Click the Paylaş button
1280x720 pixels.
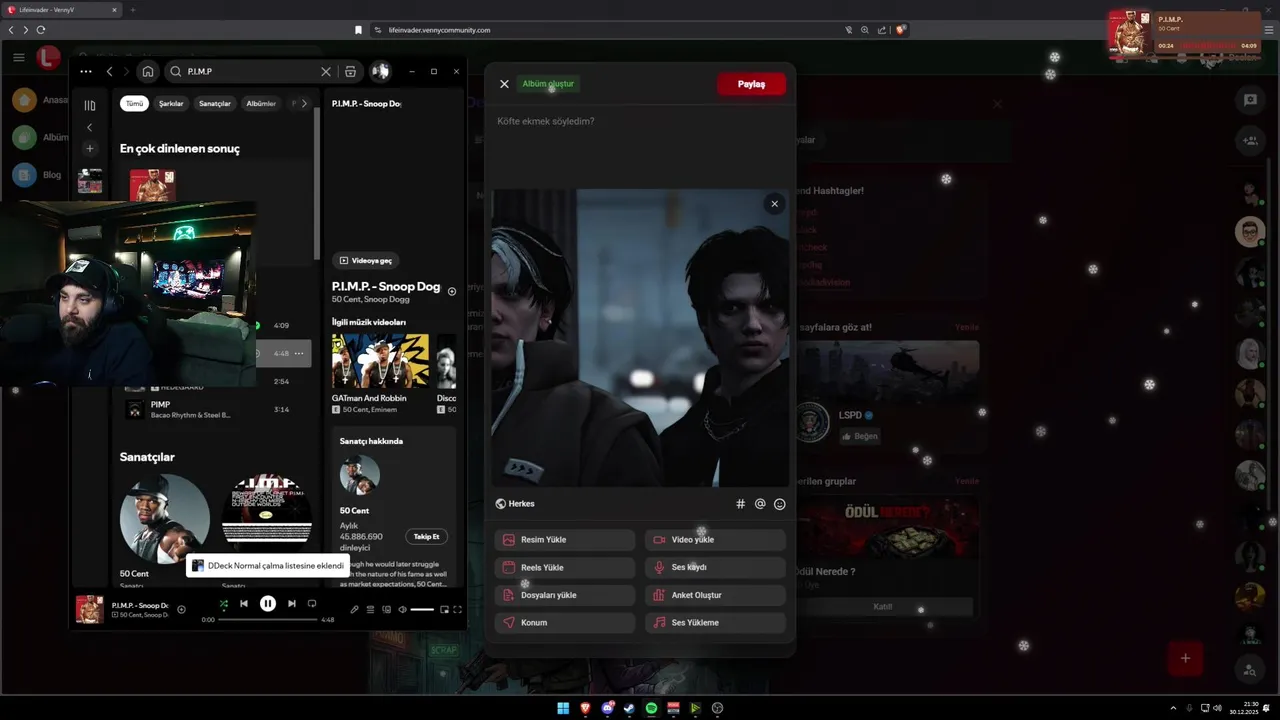pos(751,84)
